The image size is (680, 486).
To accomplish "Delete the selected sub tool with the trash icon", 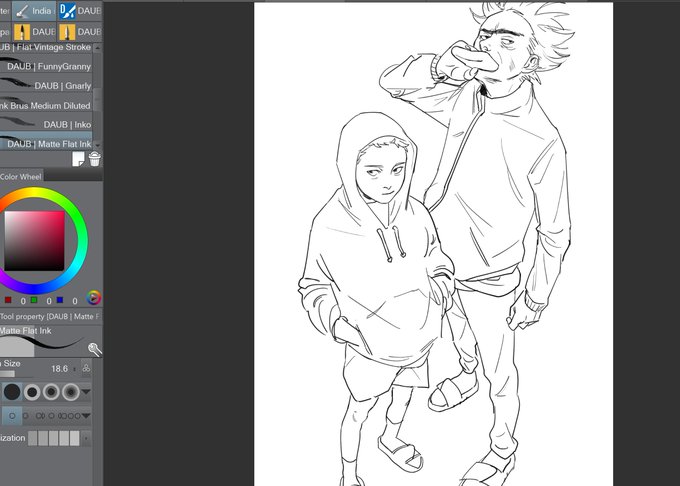I will point(95,159).
